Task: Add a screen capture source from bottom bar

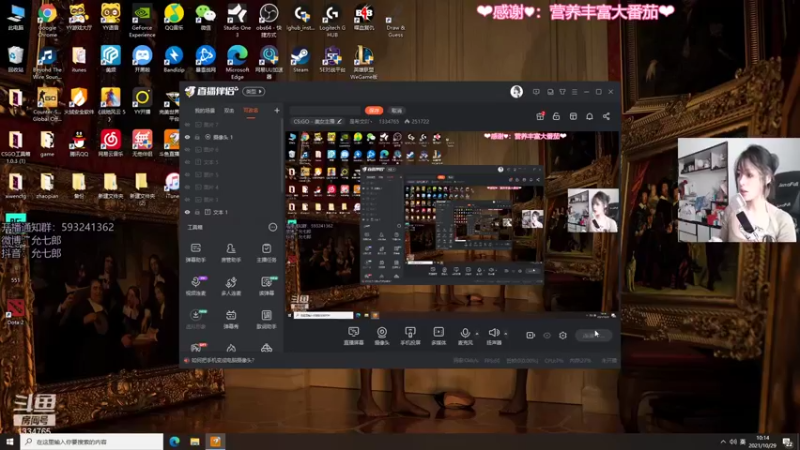Action: click(x=354, y=336)
